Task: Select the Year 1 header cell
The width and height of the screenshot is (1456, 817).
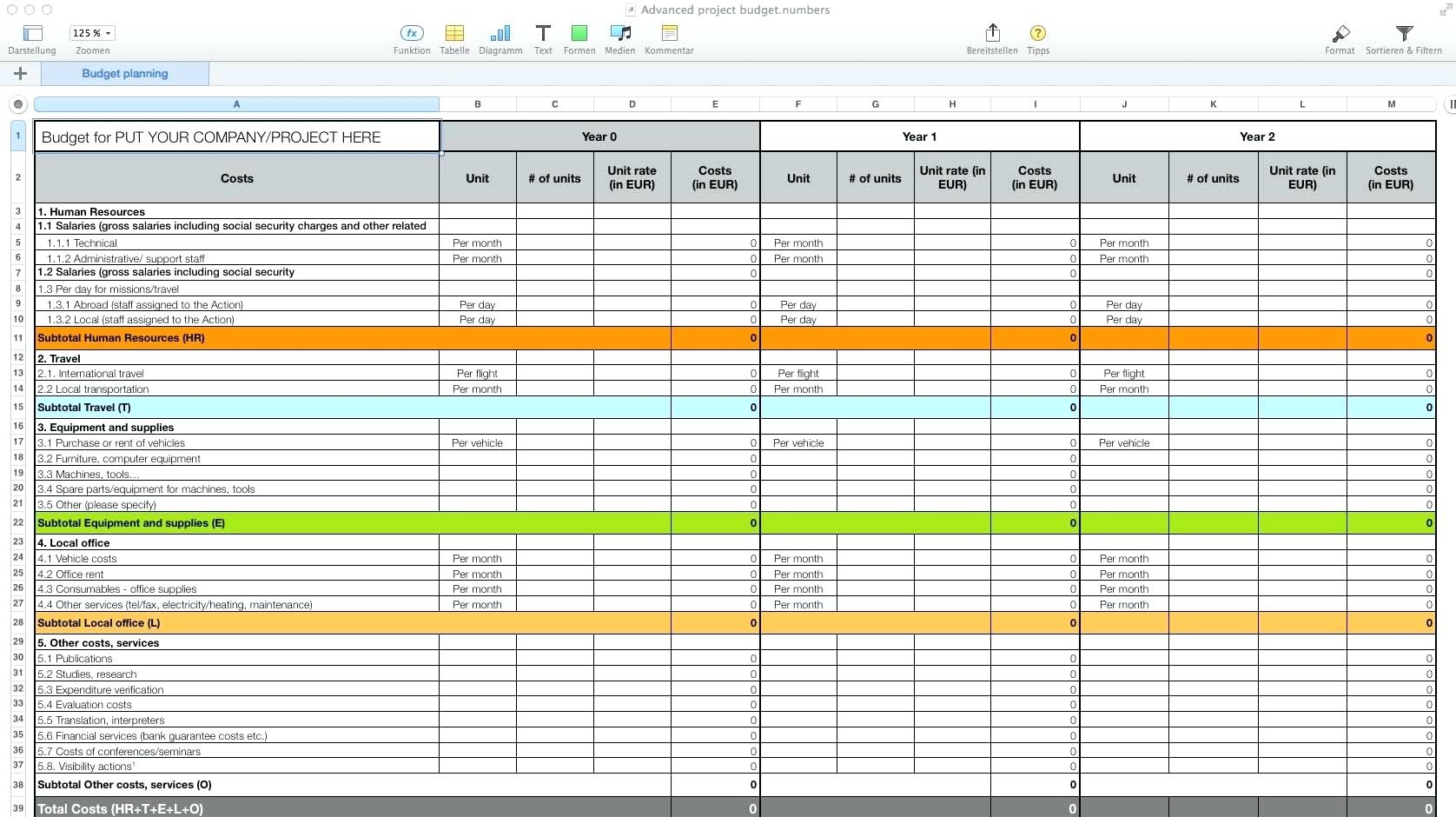Action: coord(919,136)
